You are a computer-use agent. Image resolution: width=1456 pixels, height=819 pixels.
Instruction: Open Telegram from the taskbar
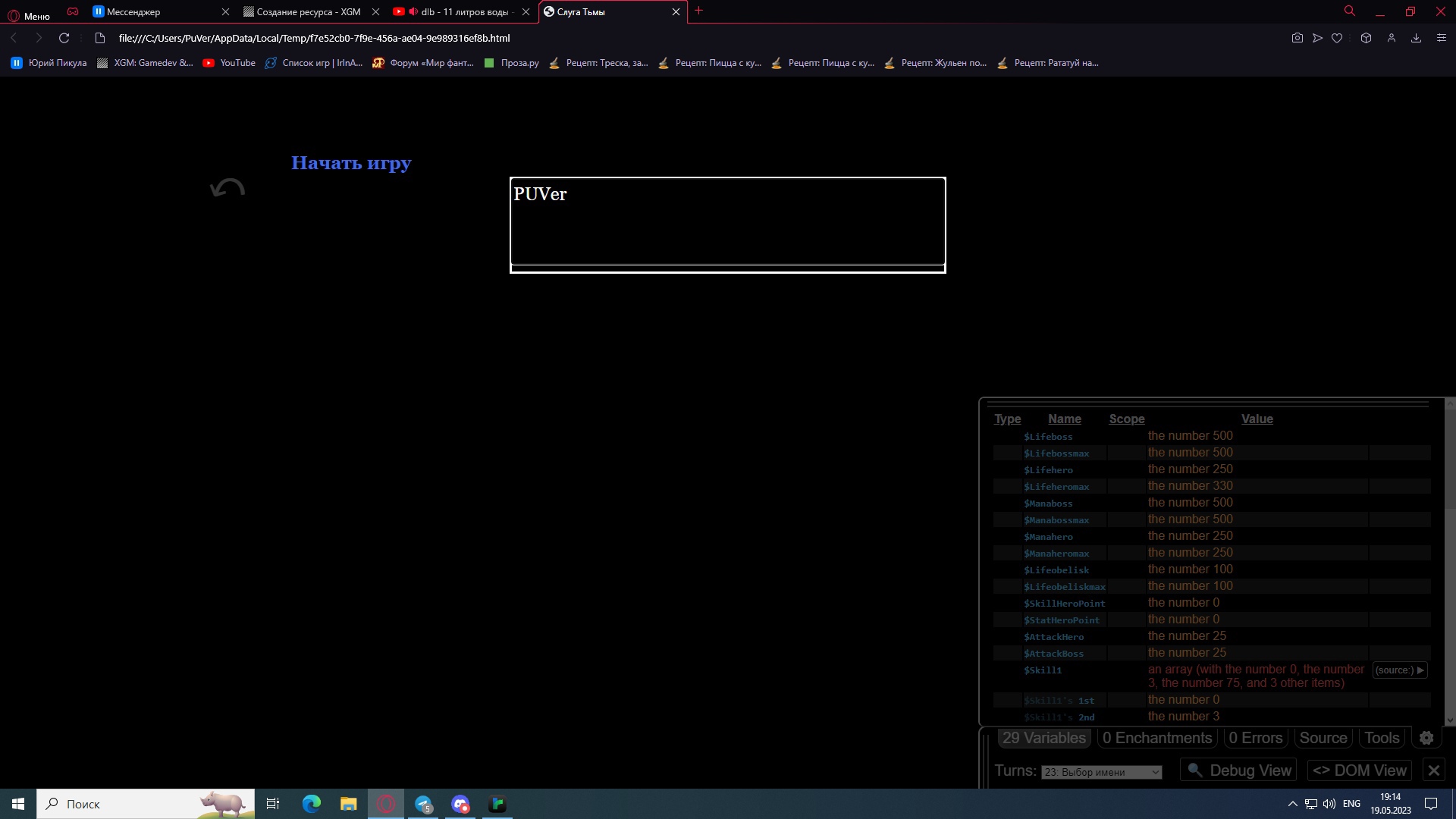(423, 804)
